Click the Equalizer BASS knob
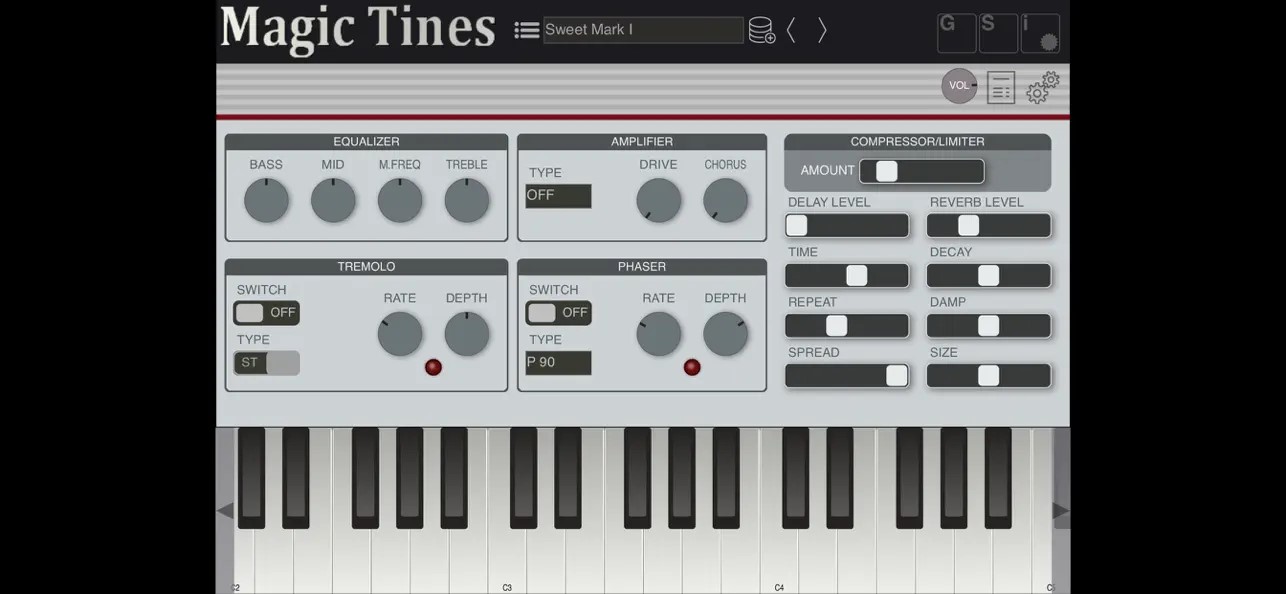This screenshot has height=594, width=1286. 266,200
